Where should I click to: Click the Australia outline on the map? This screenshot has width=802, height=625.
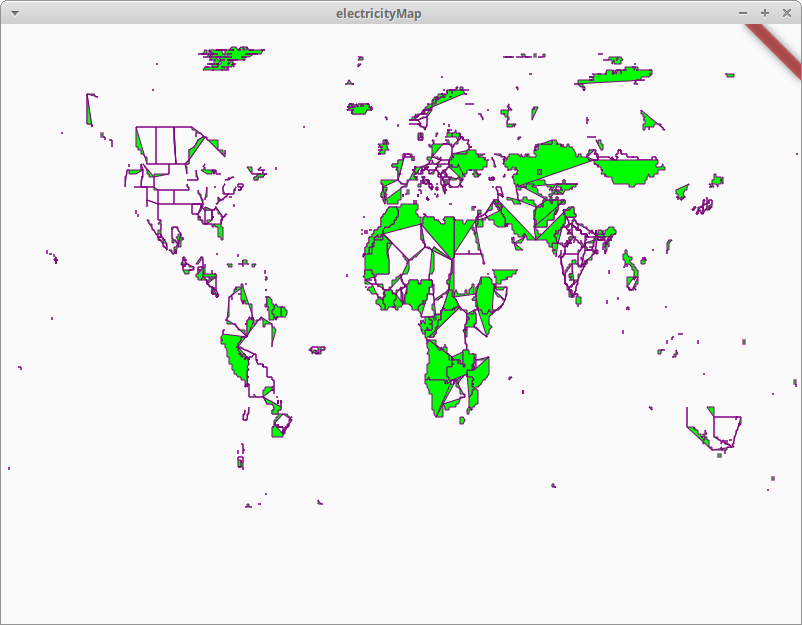[714, 430]
